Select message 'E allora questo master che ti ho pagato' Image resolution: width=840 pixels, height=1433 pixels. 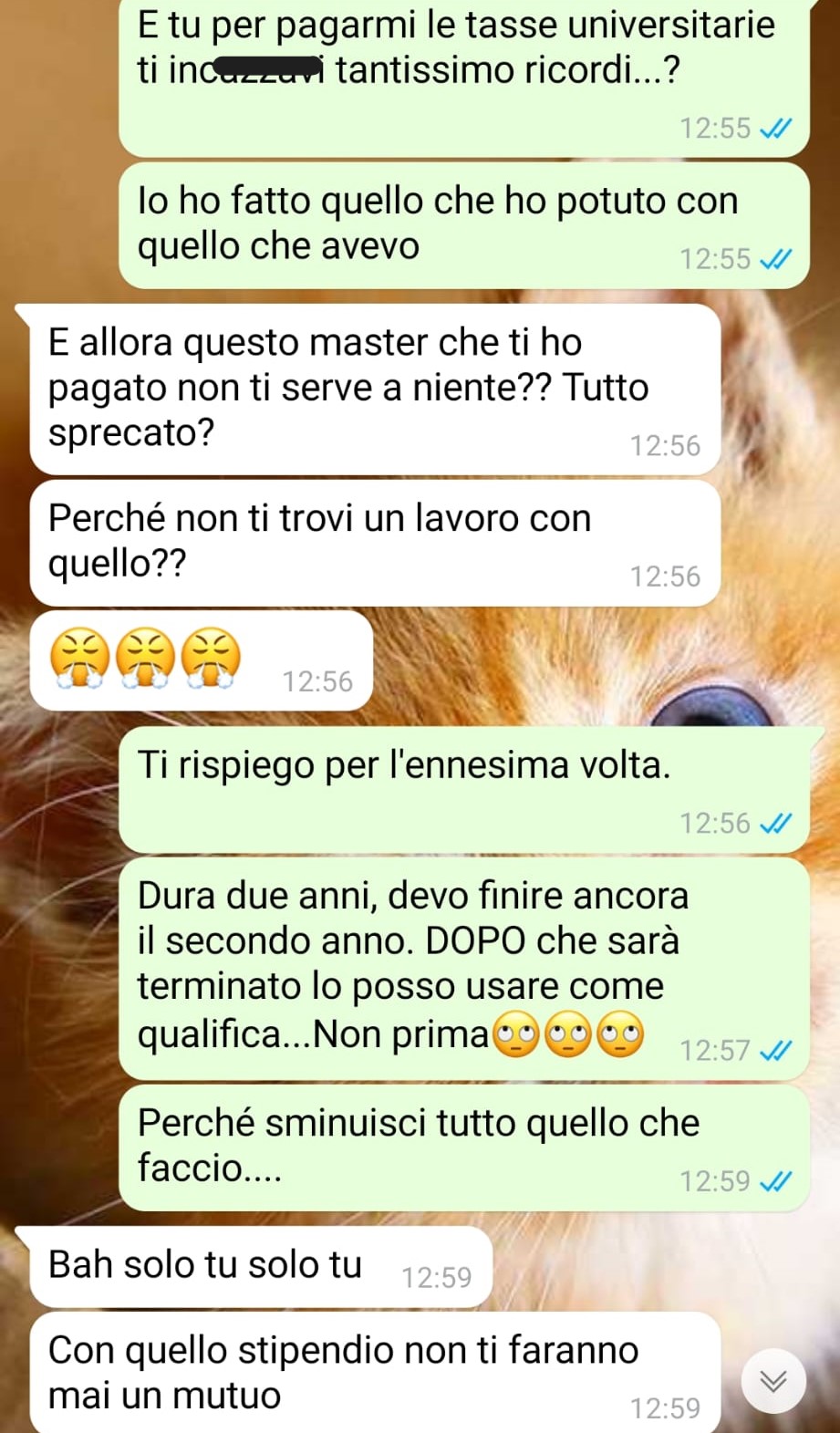coord(375,389)
